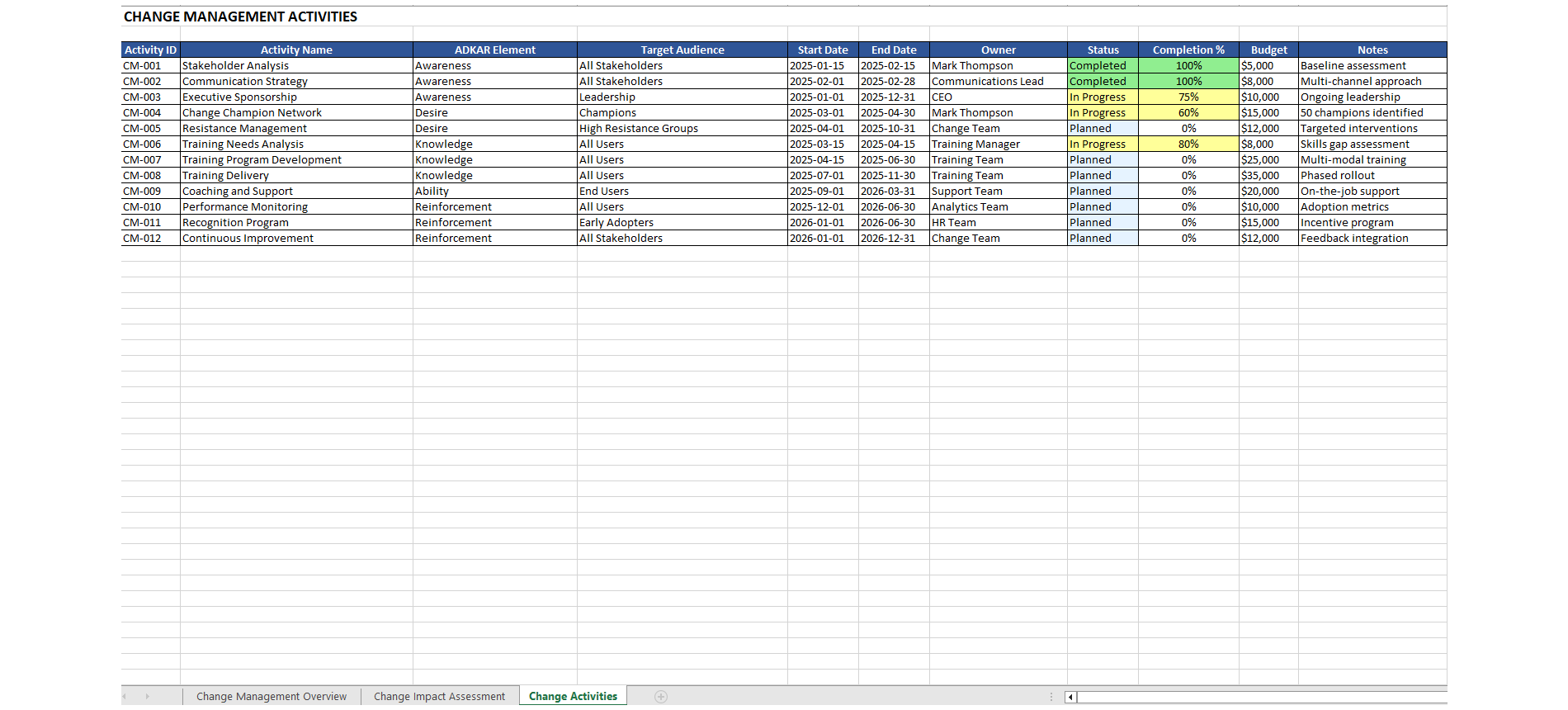Select the Recognition Program cell

tap(296, 223)
